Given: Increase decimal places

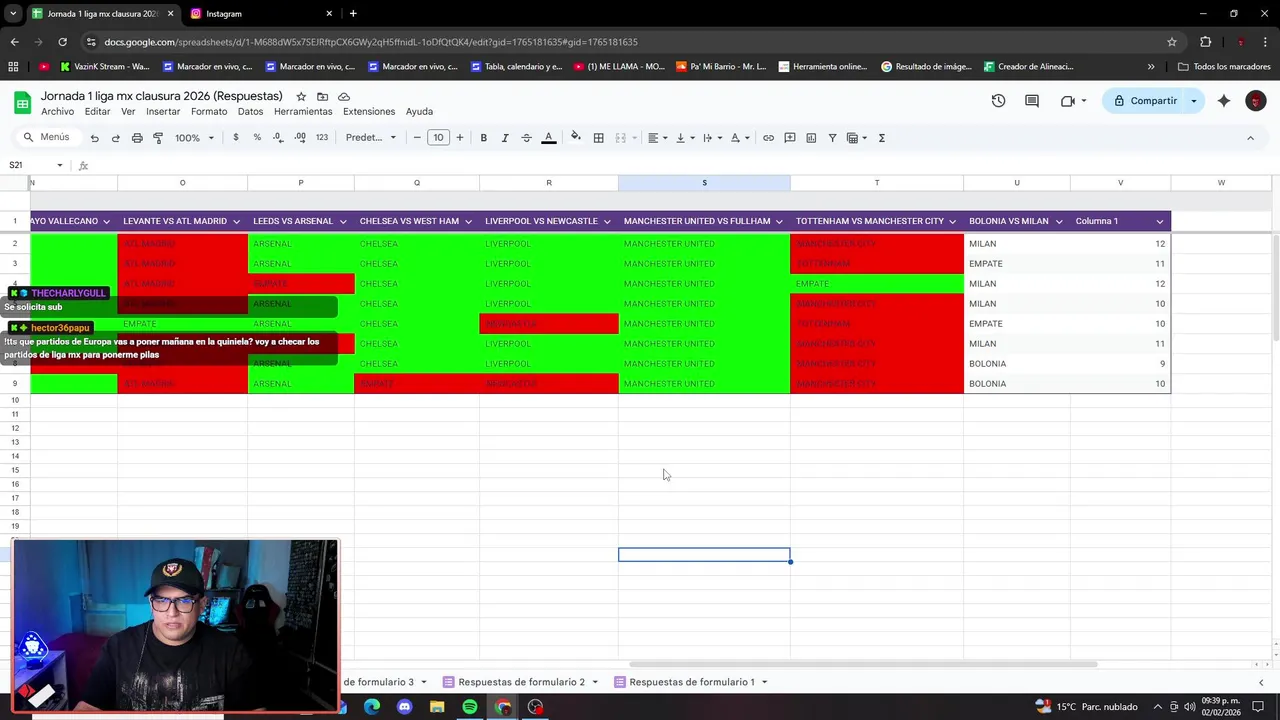Looking at the screenshot, I should [300, 138].
